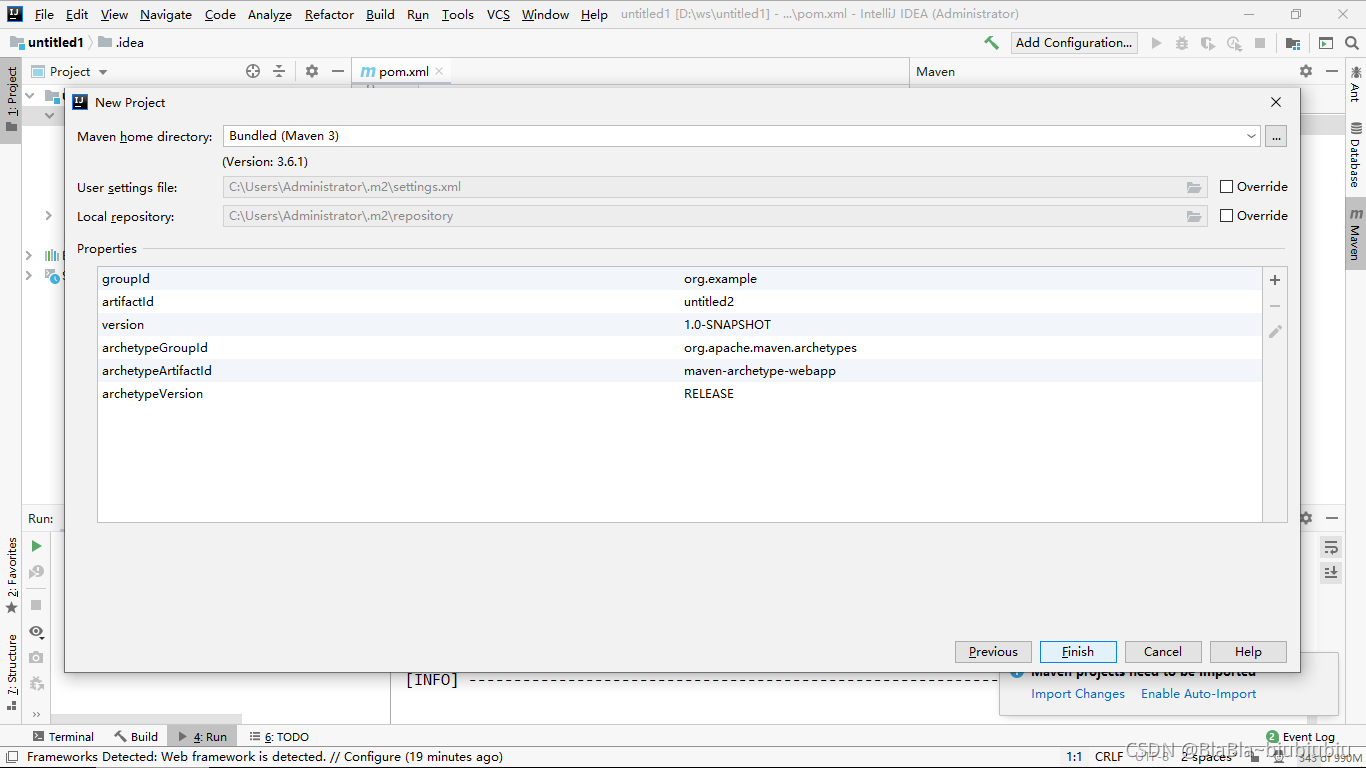Click the Cancel button

tap(1163, 652)
